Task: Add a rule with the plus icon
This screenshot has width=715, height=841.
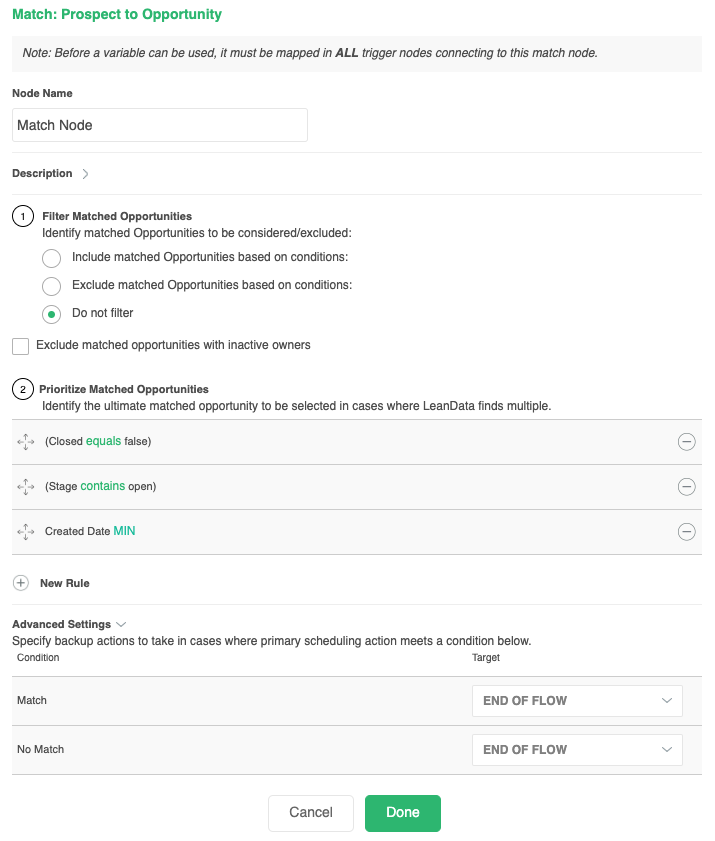Action: click(21, 583)
